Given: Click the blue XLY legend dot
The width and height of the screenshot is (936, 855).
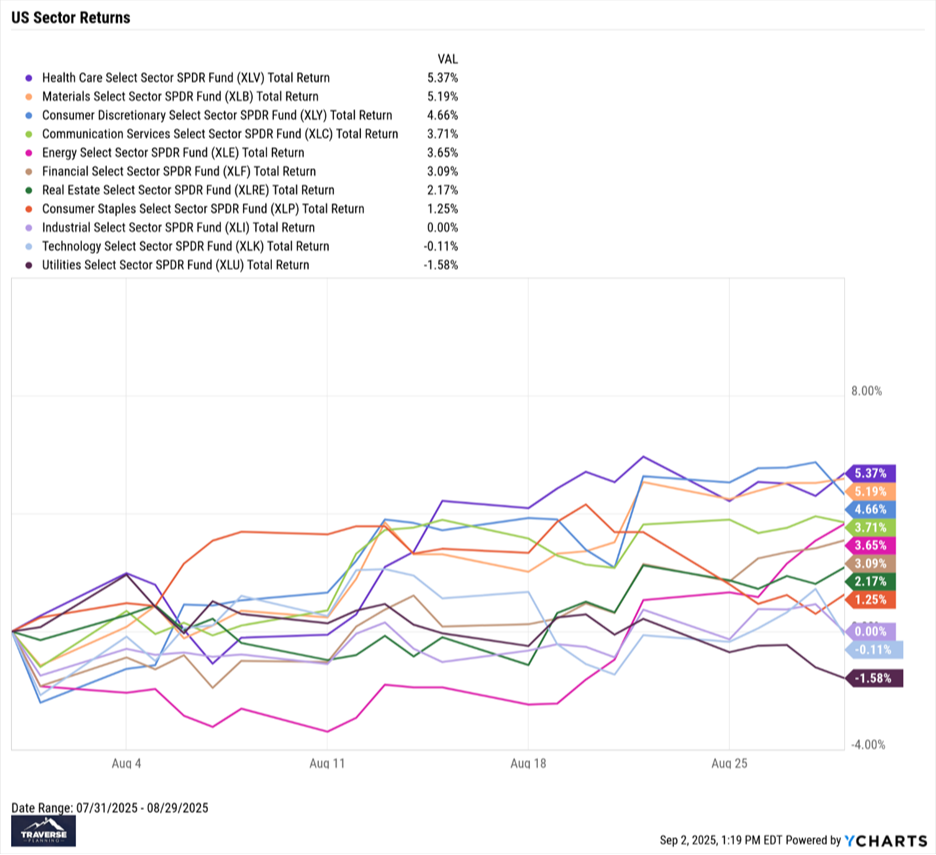Looking at the screenshot, I should click(29, 115).
